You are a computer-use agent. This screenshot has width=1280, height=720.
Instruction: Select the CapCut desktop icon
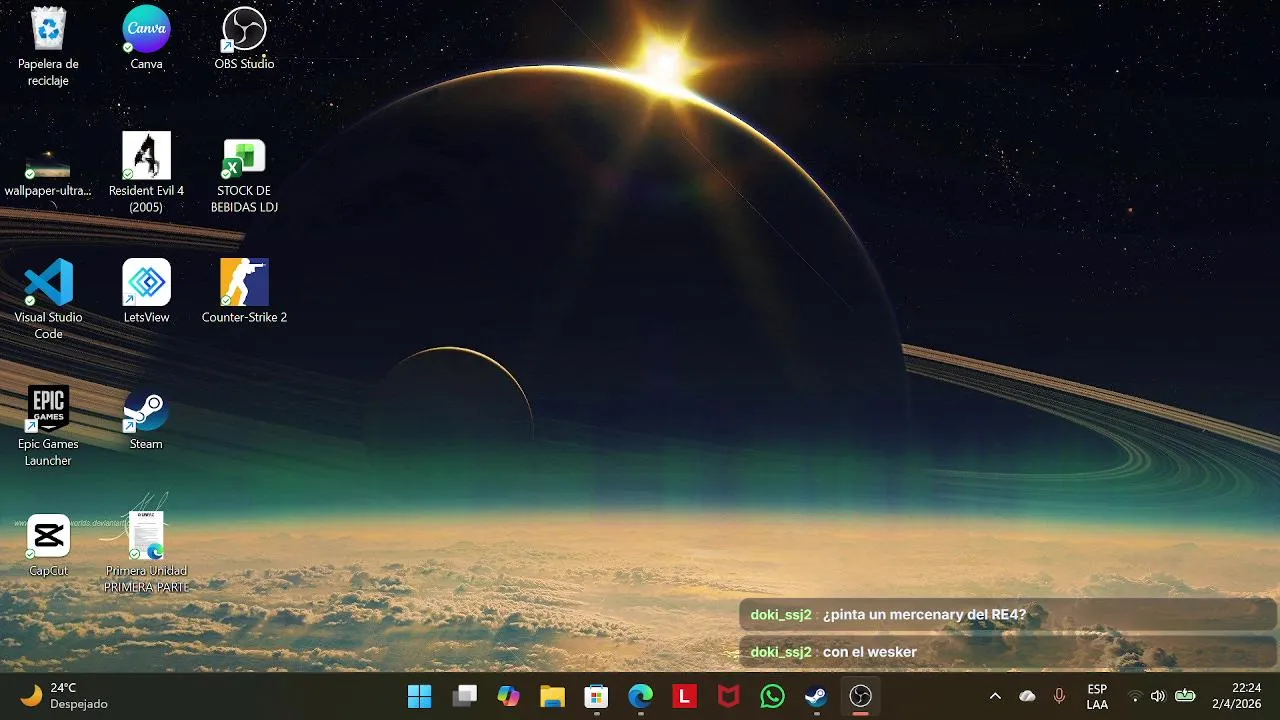48,546
